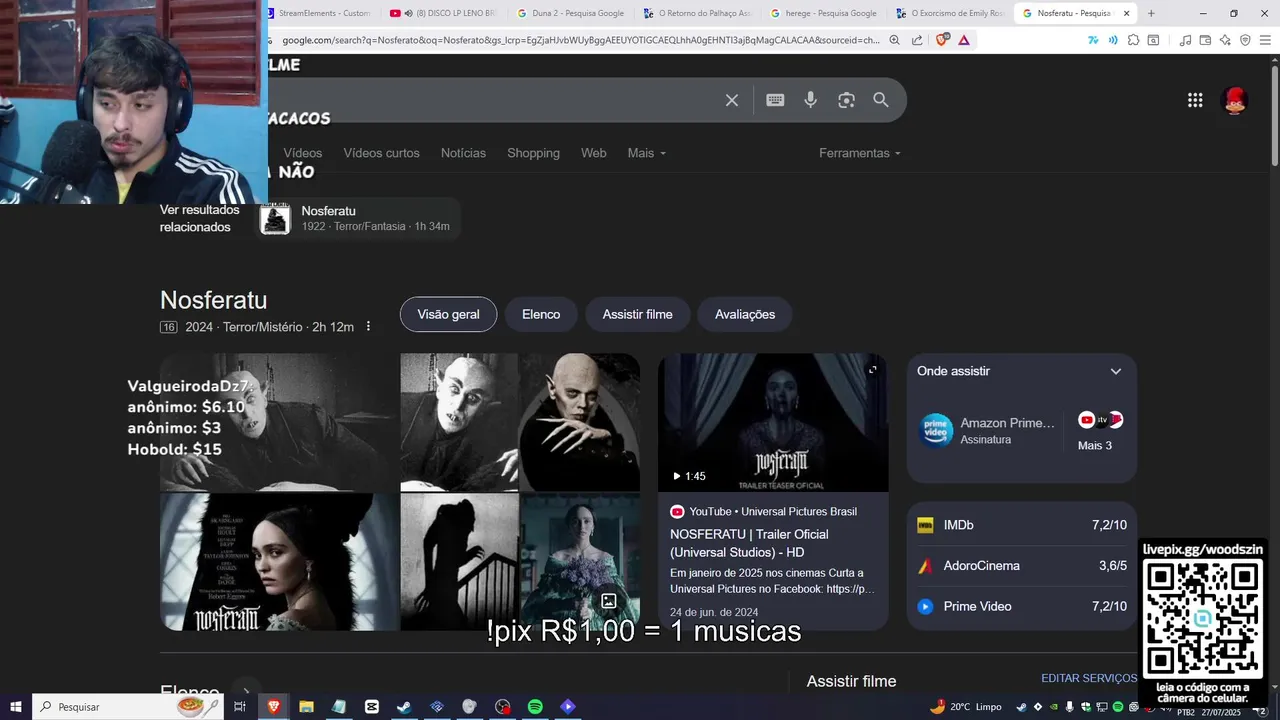Open the Google account avatar menu

pos(1235,100)
